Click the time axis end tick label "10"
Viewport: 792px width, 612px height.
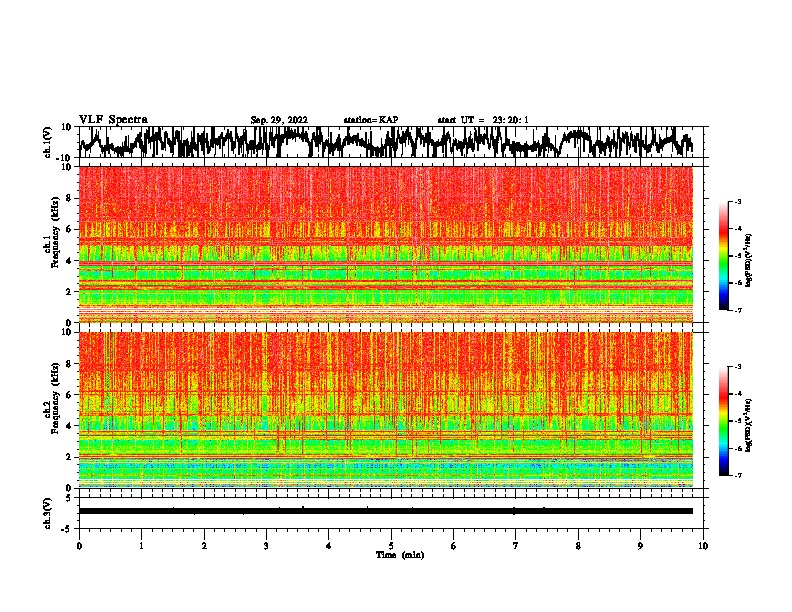[x=703, y=546]
